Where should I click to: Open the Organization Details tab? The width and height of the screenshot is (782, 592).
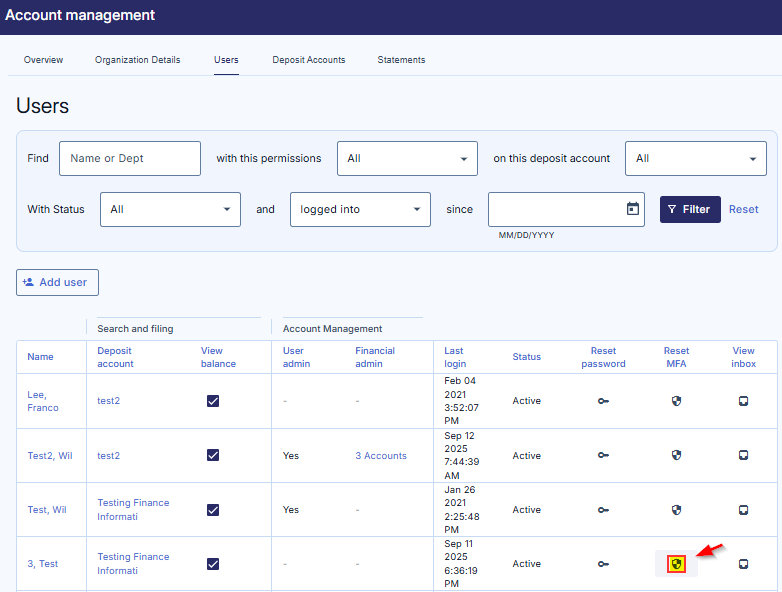[x=138, y=60]
